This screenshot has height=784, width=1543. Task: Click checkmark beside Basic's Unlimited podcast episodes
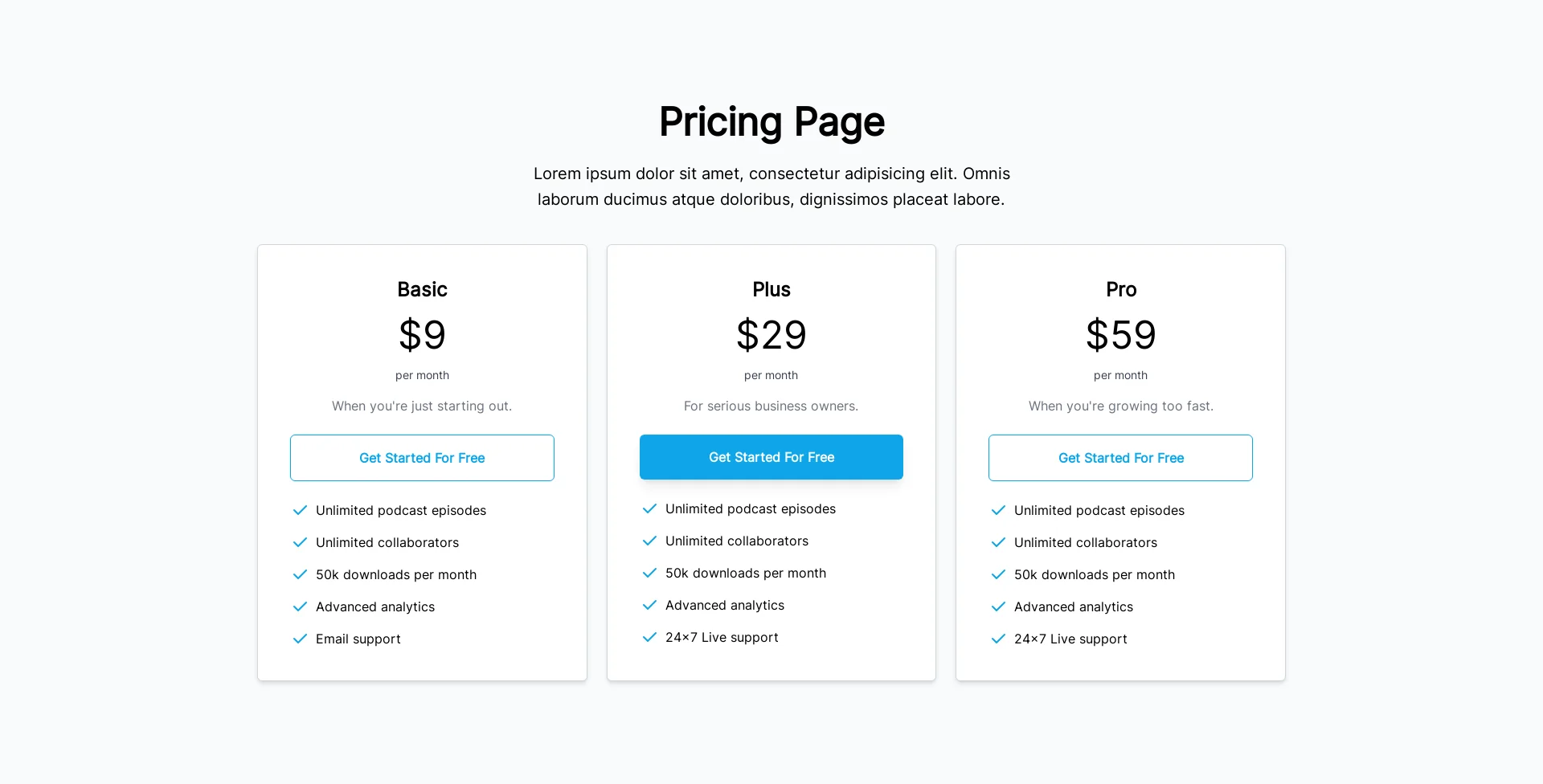[x=300, y=510]
